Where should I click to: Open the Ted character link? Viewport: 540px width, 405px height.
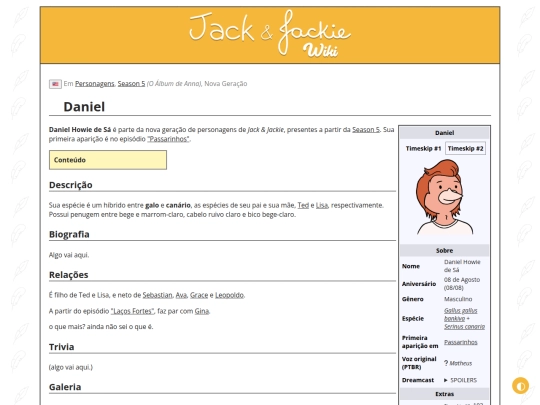(x=303, y=205)
